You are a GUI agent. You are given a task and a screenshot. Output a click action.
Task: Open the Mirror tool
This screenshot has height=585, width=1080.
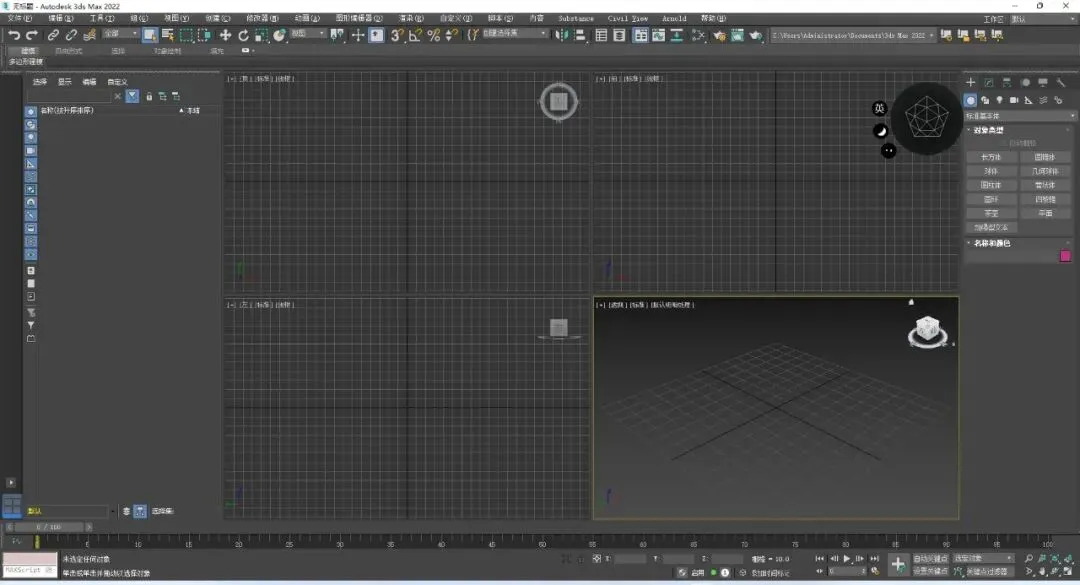[x=561, y=35]
